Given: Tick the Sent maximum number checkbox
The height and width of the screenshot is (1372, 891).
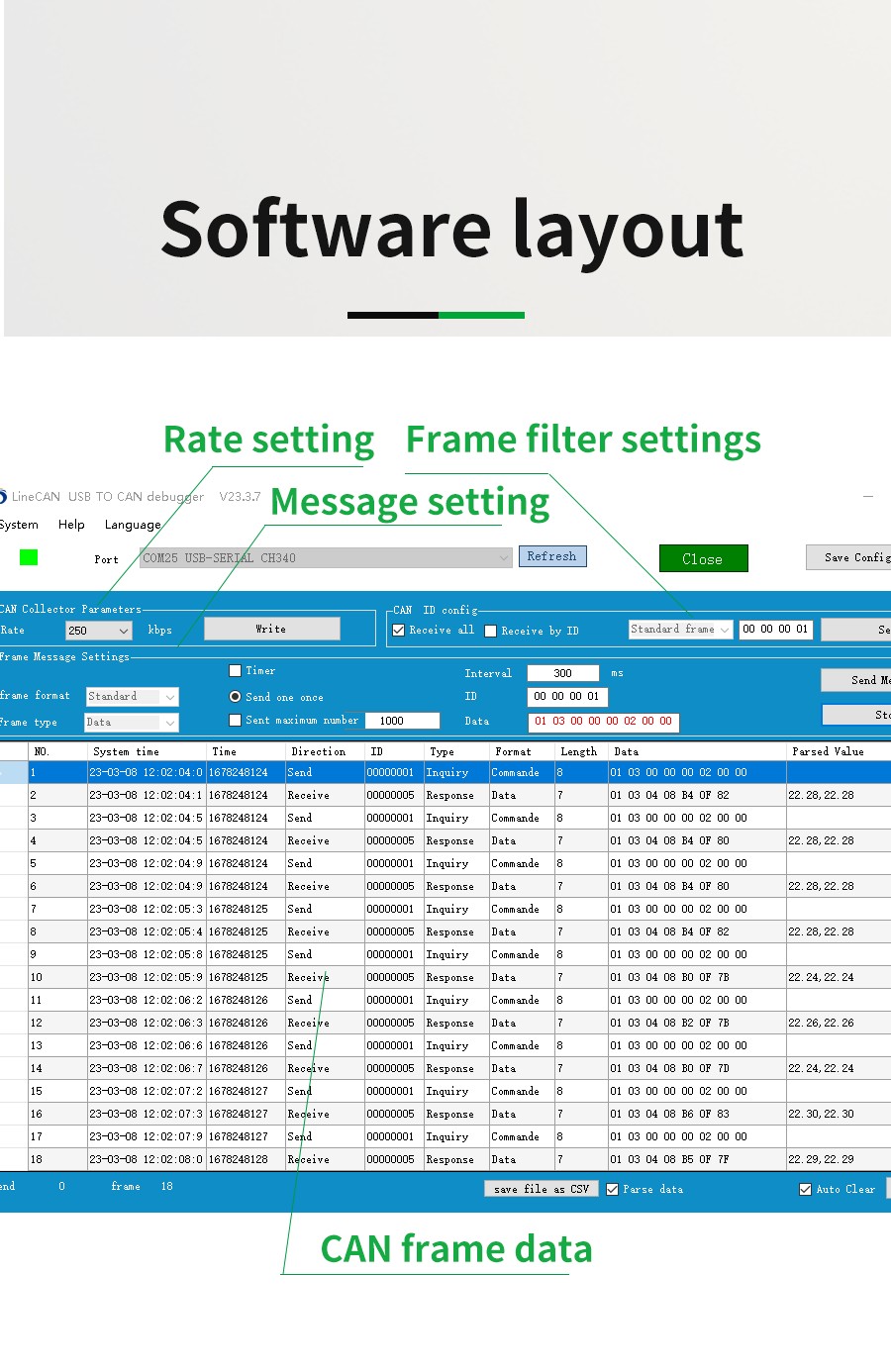Looking at the screenshot, I should coord(236,721).
